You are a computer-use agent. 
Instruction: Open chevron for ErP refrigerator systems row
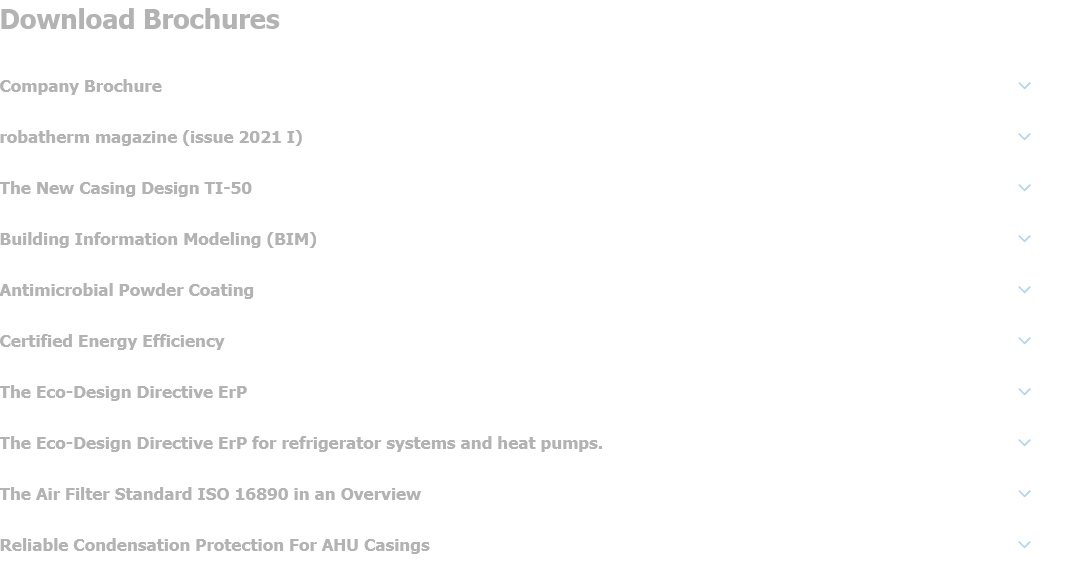point(1024,443)
